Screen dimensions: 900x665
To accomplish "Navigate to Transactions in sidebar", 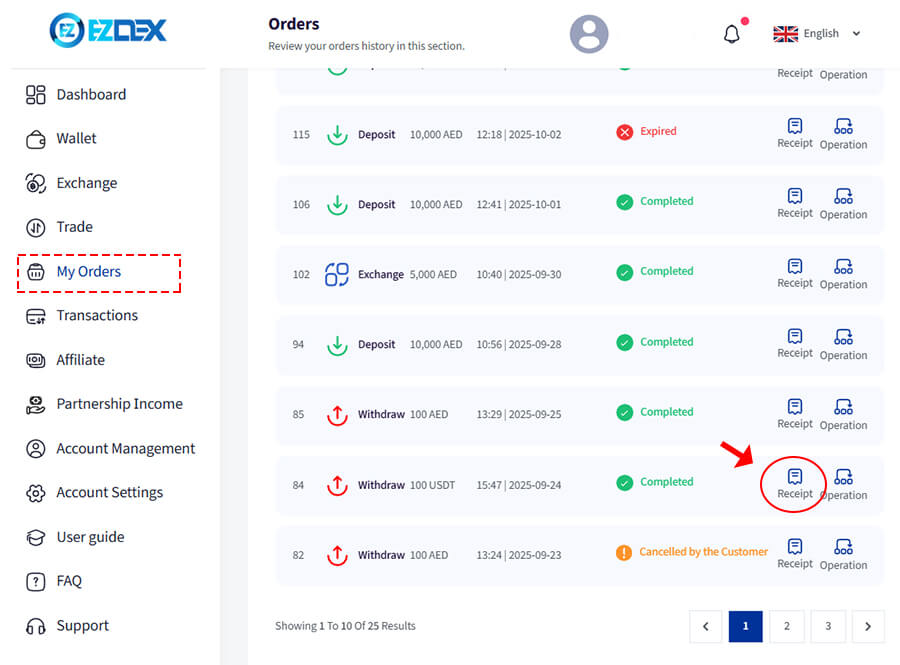I will click(96, 316).
